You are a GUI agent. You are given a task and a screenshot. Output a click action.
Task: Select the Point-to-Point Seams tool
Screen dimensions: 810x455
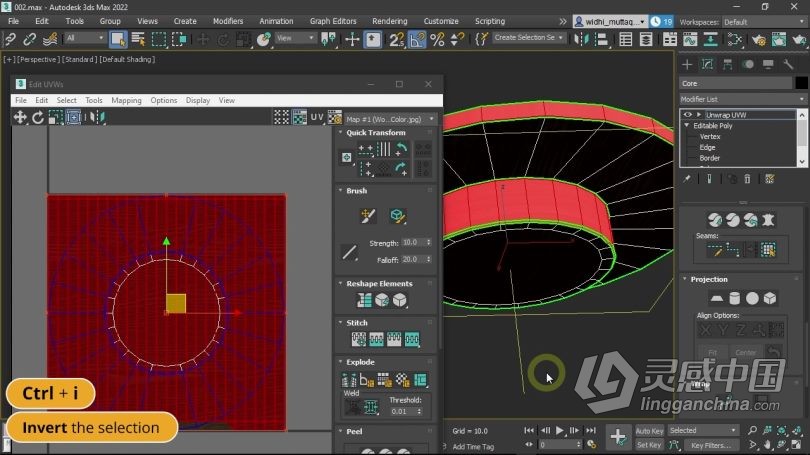tap(733, 250)
